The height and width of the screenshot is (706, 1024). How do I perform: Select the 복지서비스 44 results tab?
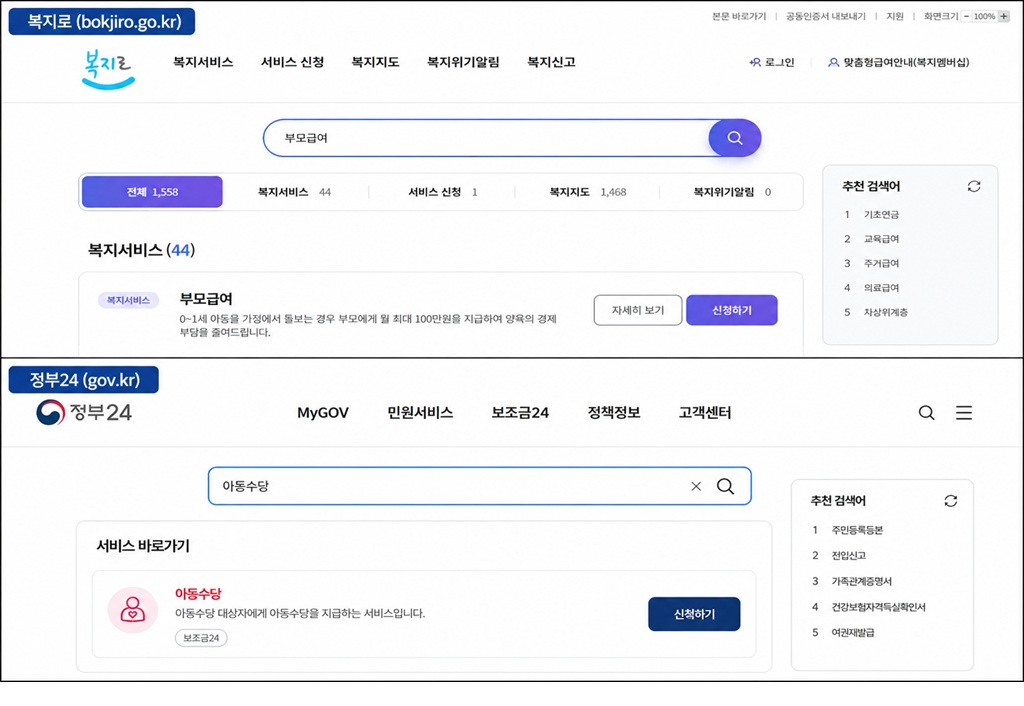295,192
